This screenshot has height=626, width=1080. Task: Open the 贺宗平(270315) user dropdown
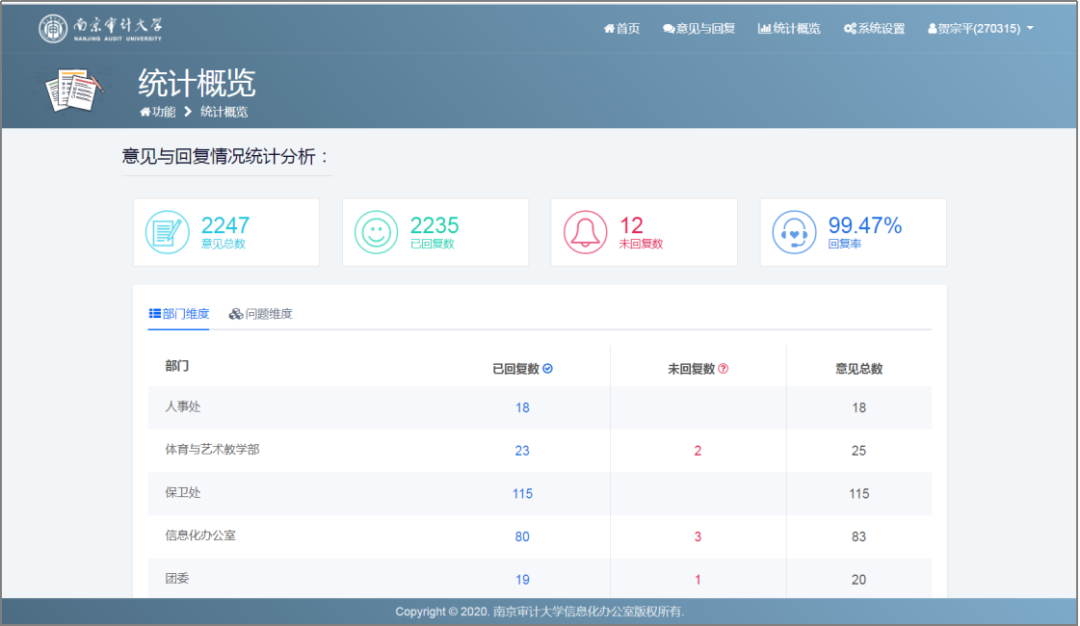pos(980,29)
